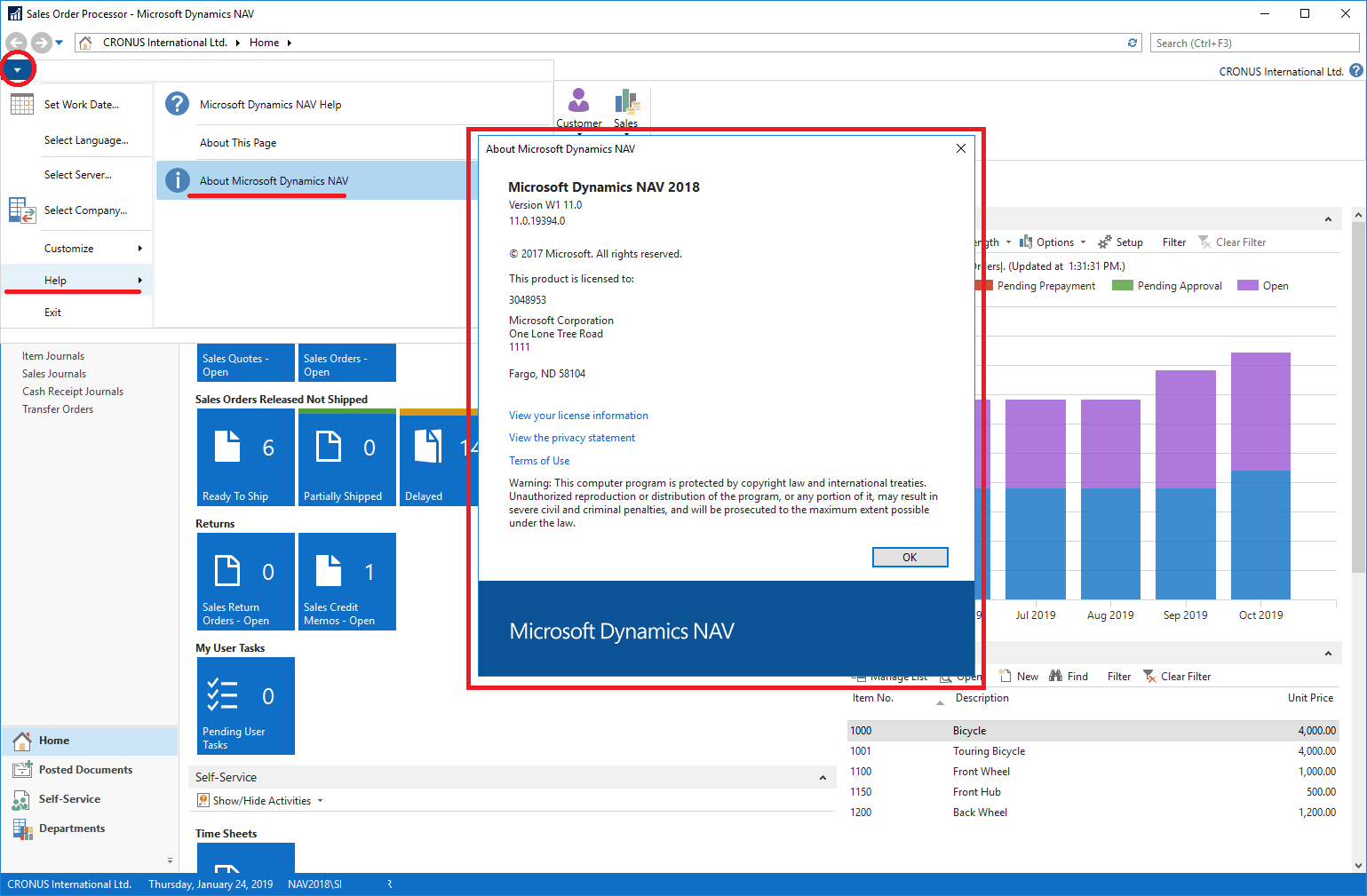Open the Ready To Ship tile

tap(245, 457)
